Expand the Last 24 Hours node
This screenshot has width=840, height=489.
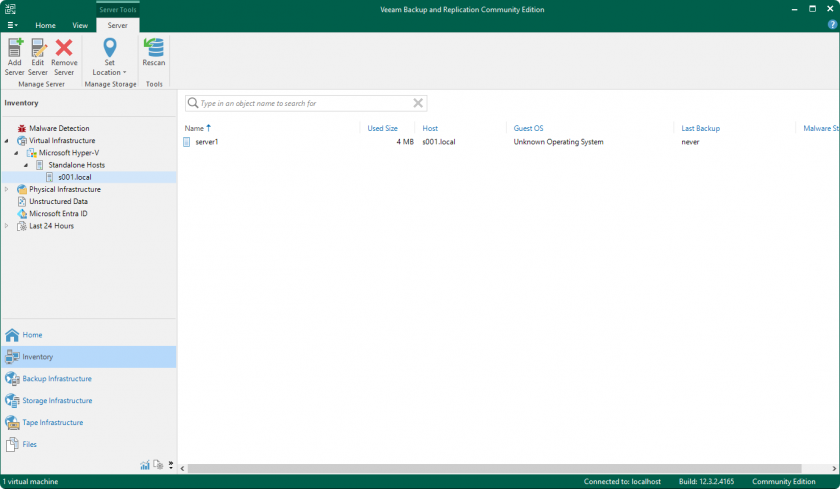[7, 226]
